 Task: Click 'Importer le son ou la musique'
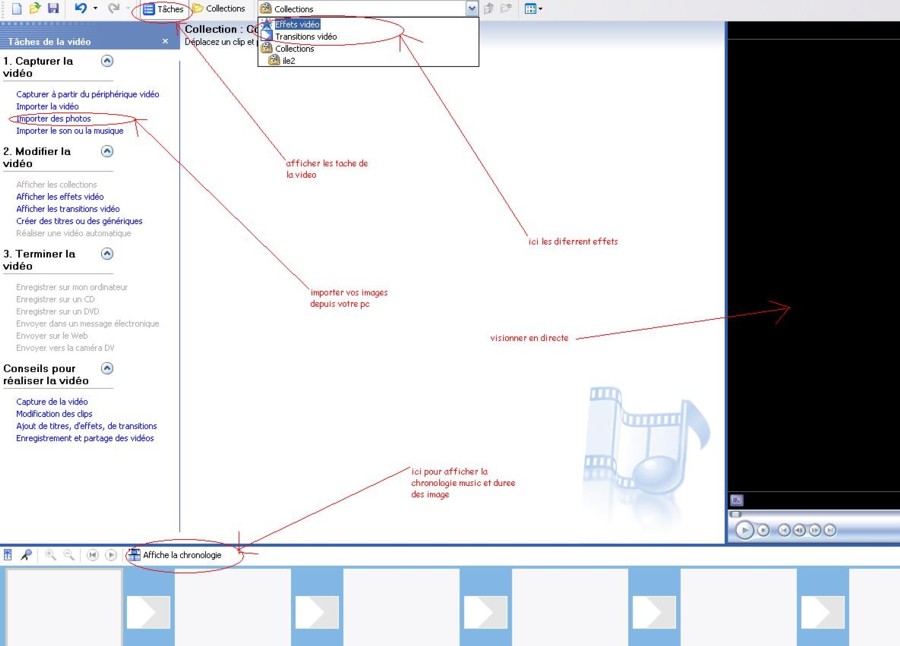(x=70, y=131)
